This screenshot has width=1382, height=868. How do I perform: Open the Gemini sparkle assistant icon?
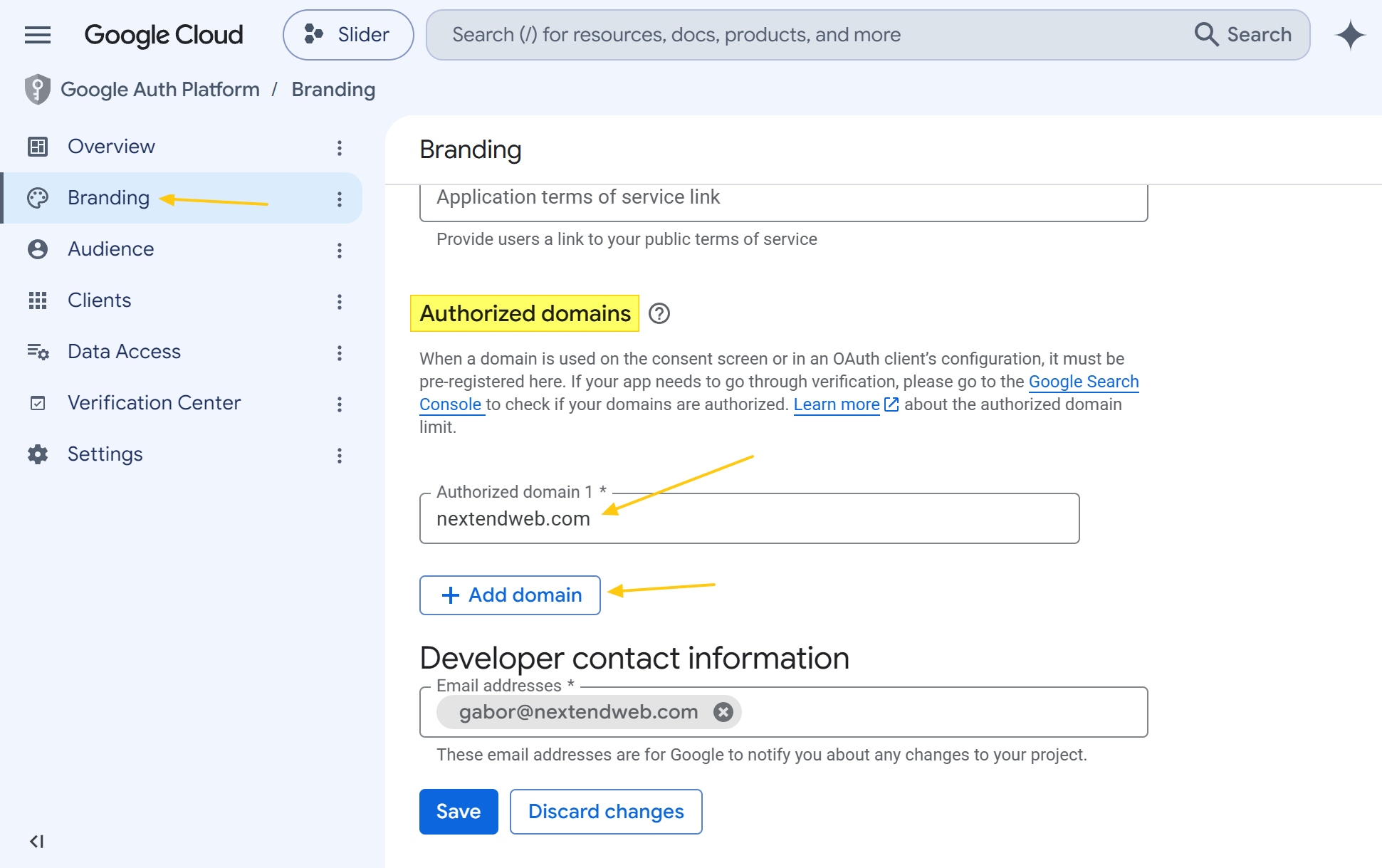click(x=1350, y=35)
